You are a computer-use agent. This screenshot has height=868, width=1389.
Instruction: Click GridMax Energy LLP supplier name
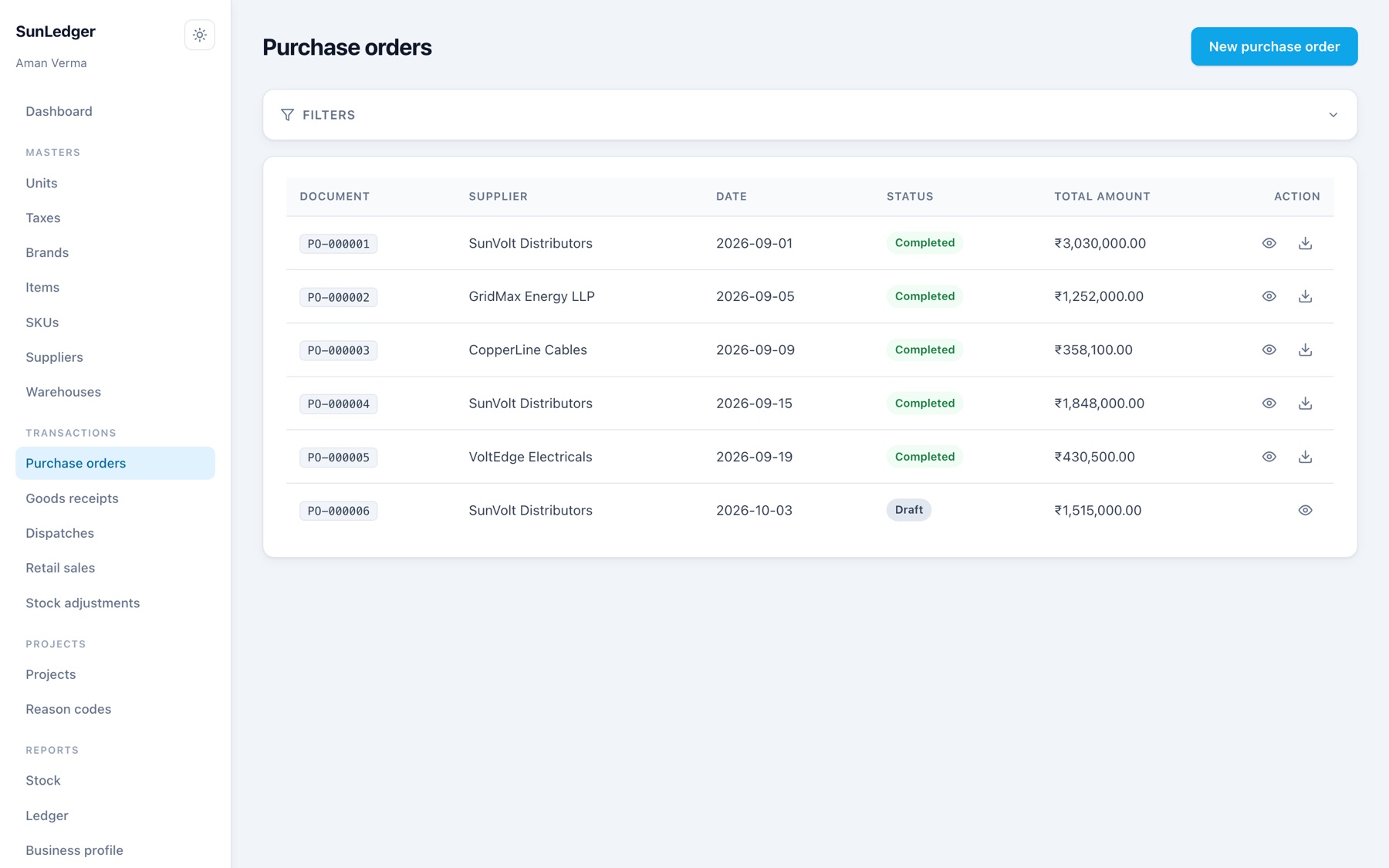click(531, 296)
